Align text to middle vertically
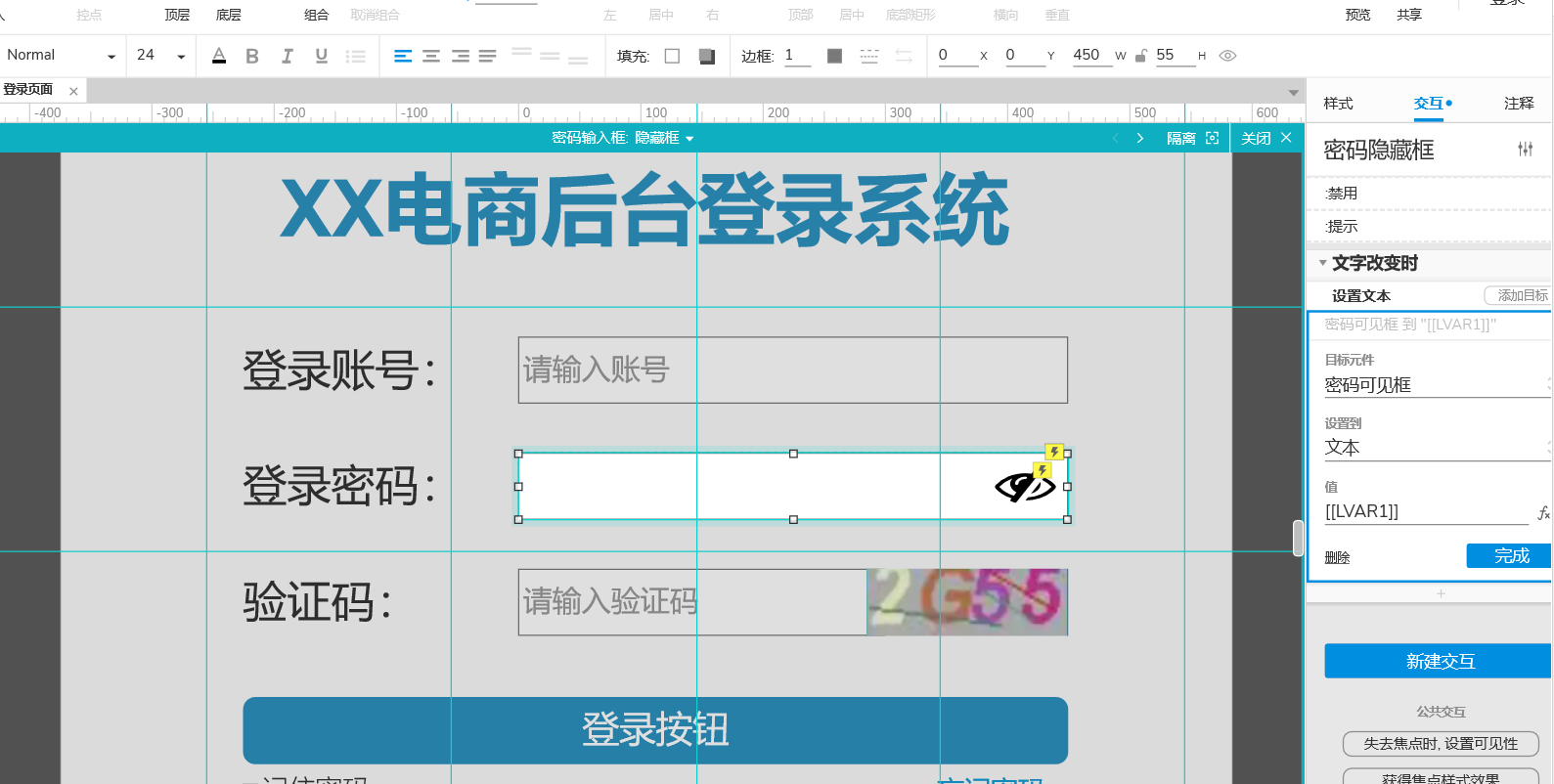 550,56
